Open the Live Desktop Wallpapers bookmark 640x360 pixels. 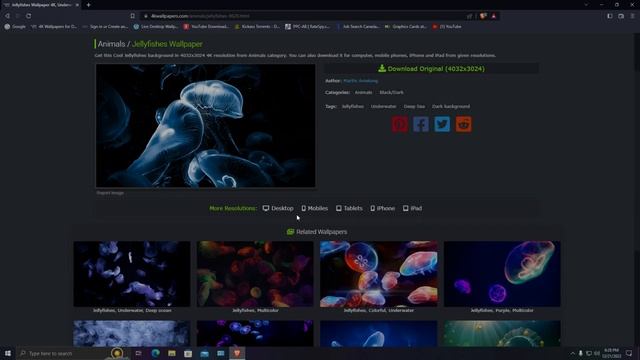tap(156, 27)
